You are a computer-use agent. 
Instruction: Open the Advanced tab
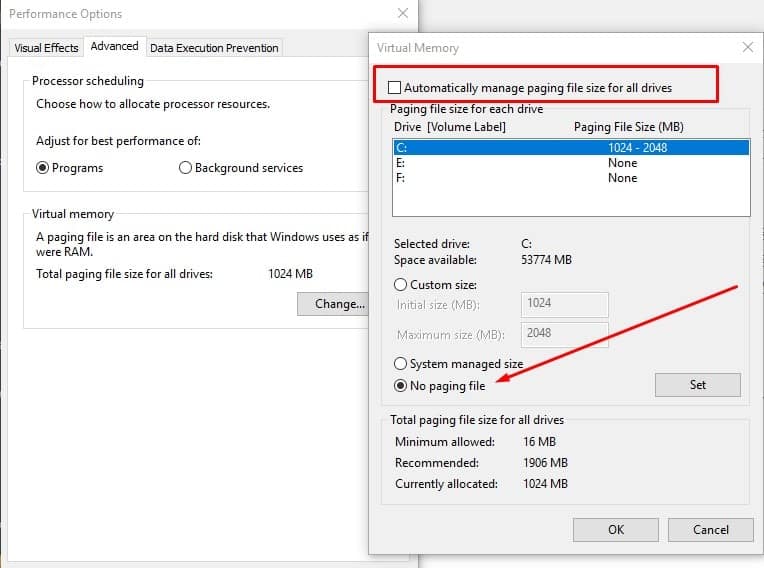[x=115, y=46]
